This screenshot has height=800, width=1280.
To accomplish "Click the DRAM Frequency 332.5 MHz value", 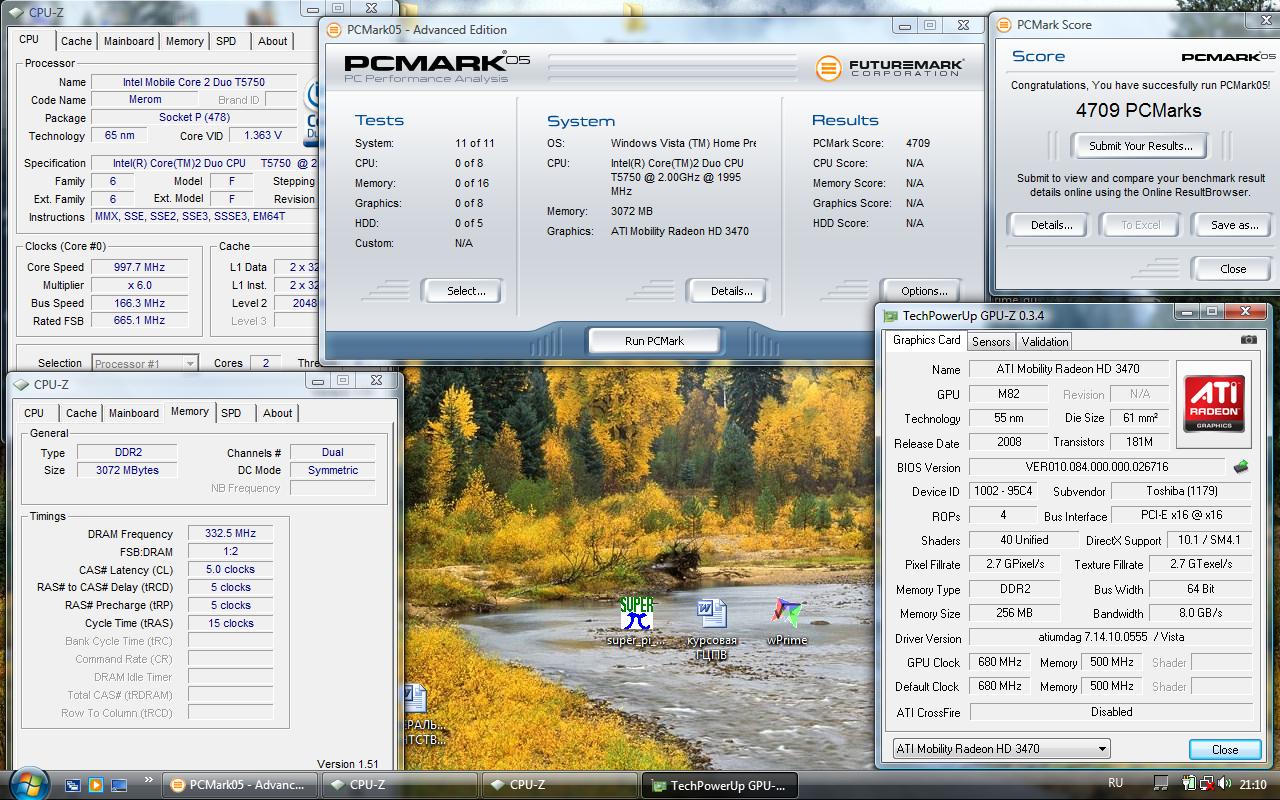I will tap(230, 534).
